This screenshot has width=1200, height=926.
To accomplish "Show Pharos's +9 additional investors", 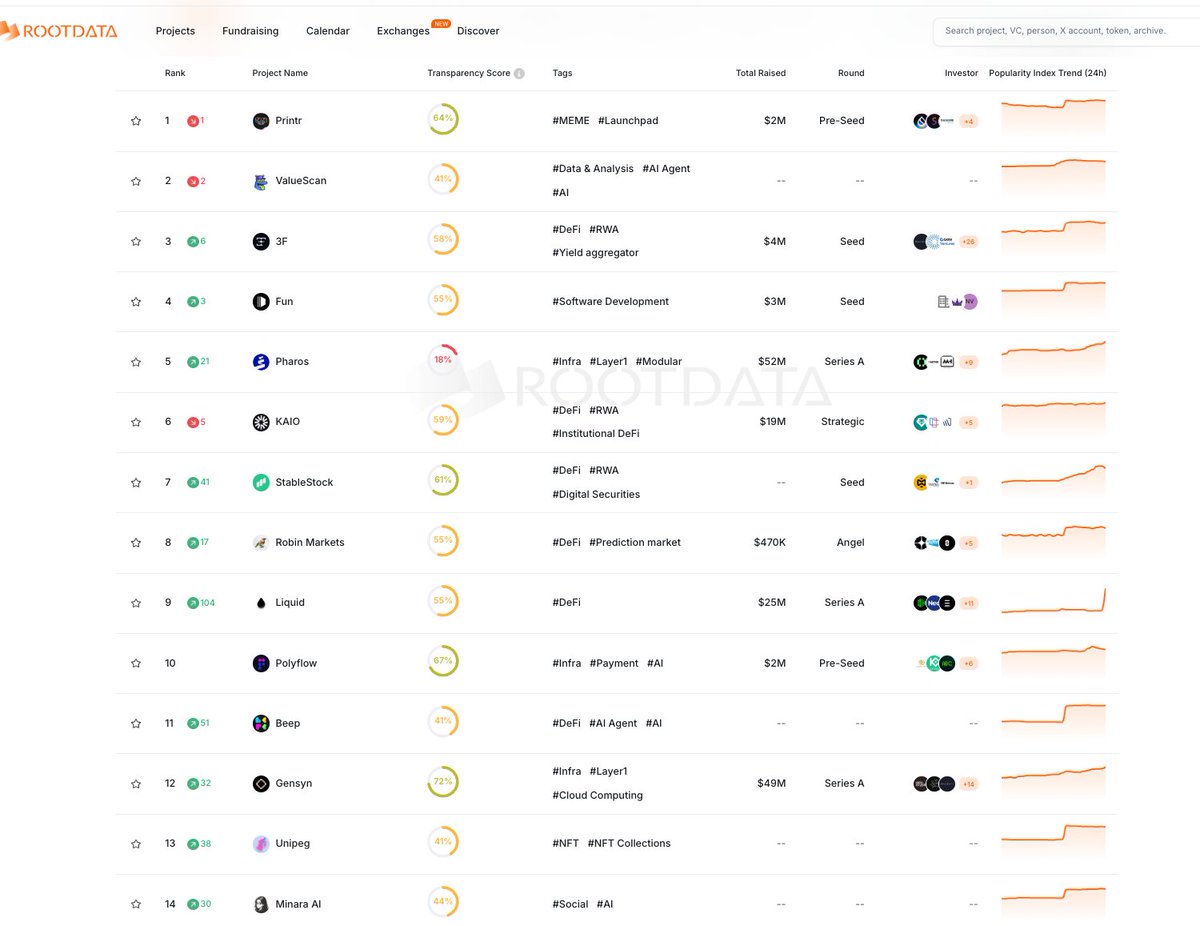I will pos(968,362).
